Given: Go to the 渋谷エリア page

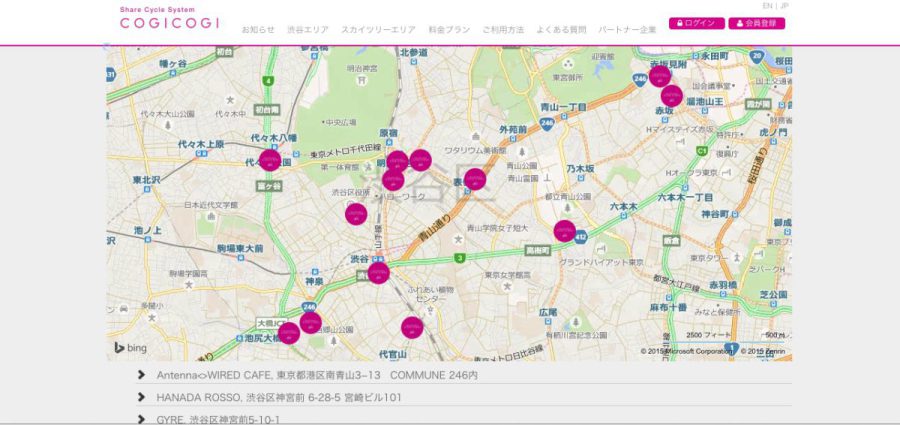Looking at the screenshot, I should pyautogui.click(x=308, y=30).
